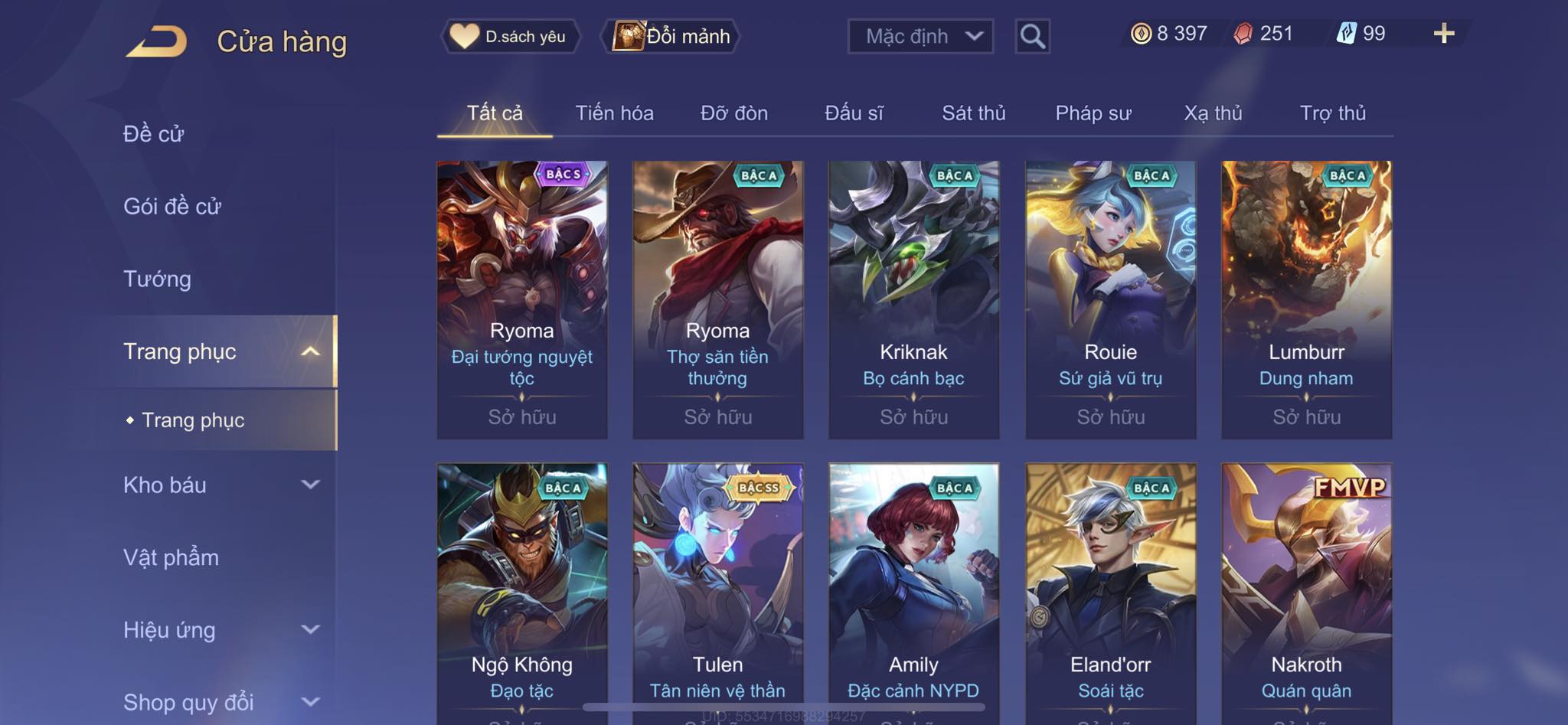Tap the blue voucher ticket icon

(1346, 33)
